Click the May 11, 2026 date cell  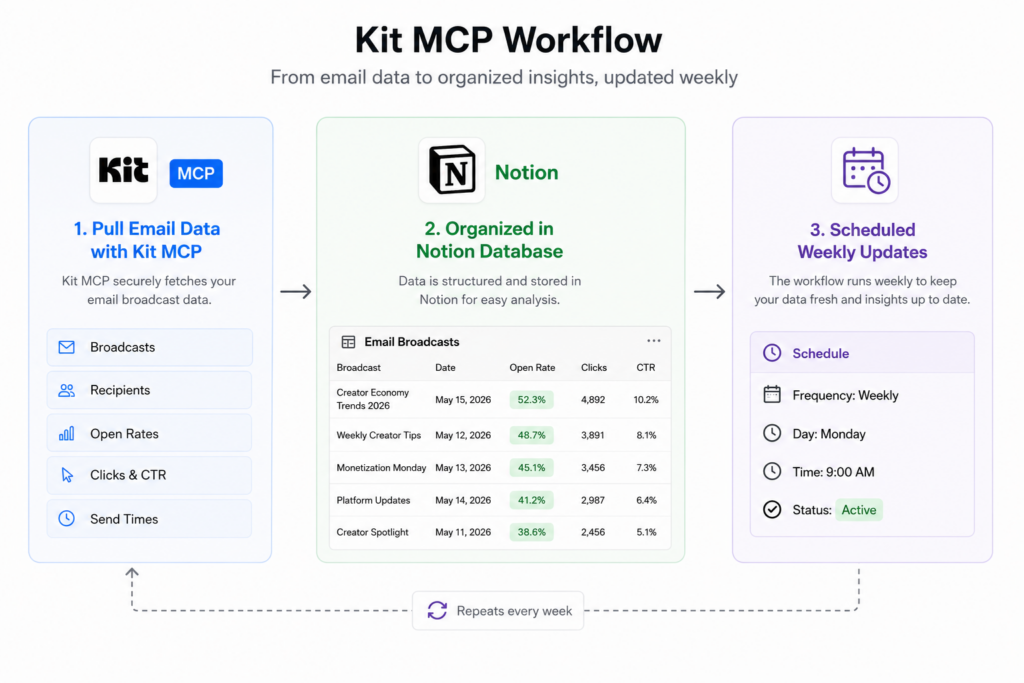coord(463,532)
